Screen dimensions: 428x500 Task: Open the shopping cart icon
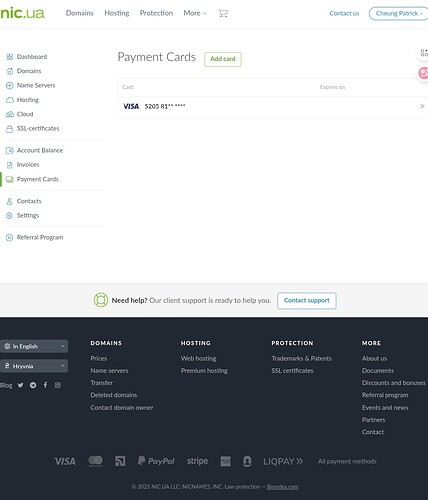pos(223,13)
